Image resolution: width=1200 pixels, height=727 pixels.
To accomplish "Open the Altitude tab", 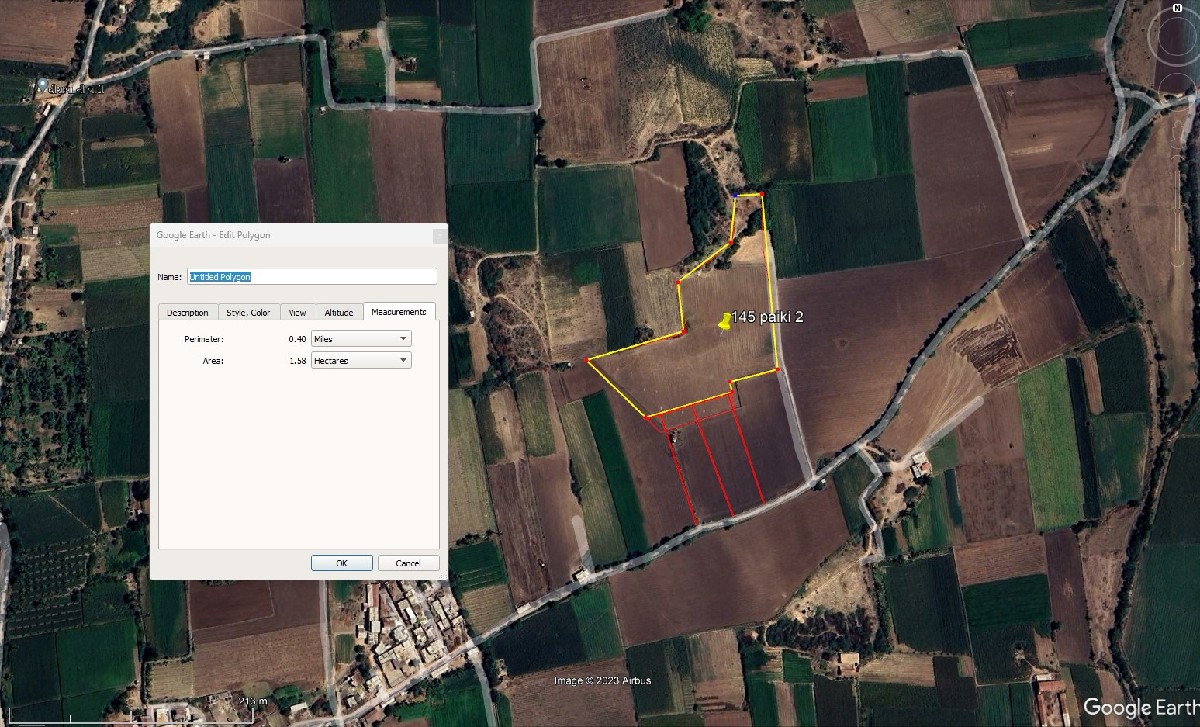I will tap(339, 312).
